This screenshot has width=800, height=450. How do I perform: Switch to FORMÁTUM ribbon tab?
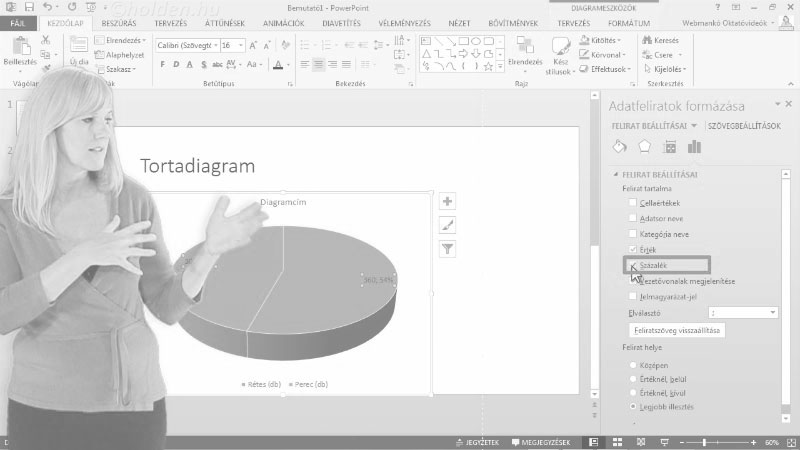pos(629,23)
